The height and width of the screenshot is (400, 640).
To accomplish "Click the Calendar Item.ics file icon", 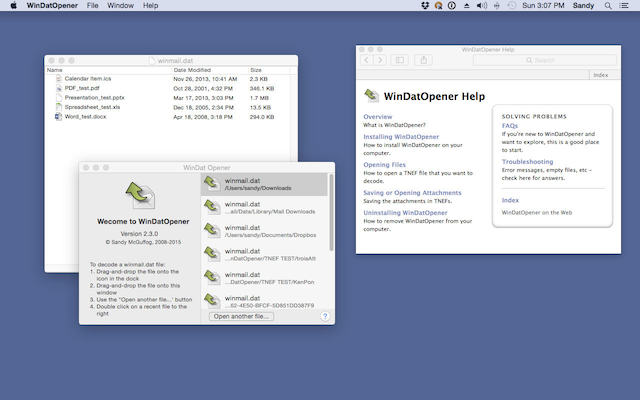I will click(x=58, y=78).
